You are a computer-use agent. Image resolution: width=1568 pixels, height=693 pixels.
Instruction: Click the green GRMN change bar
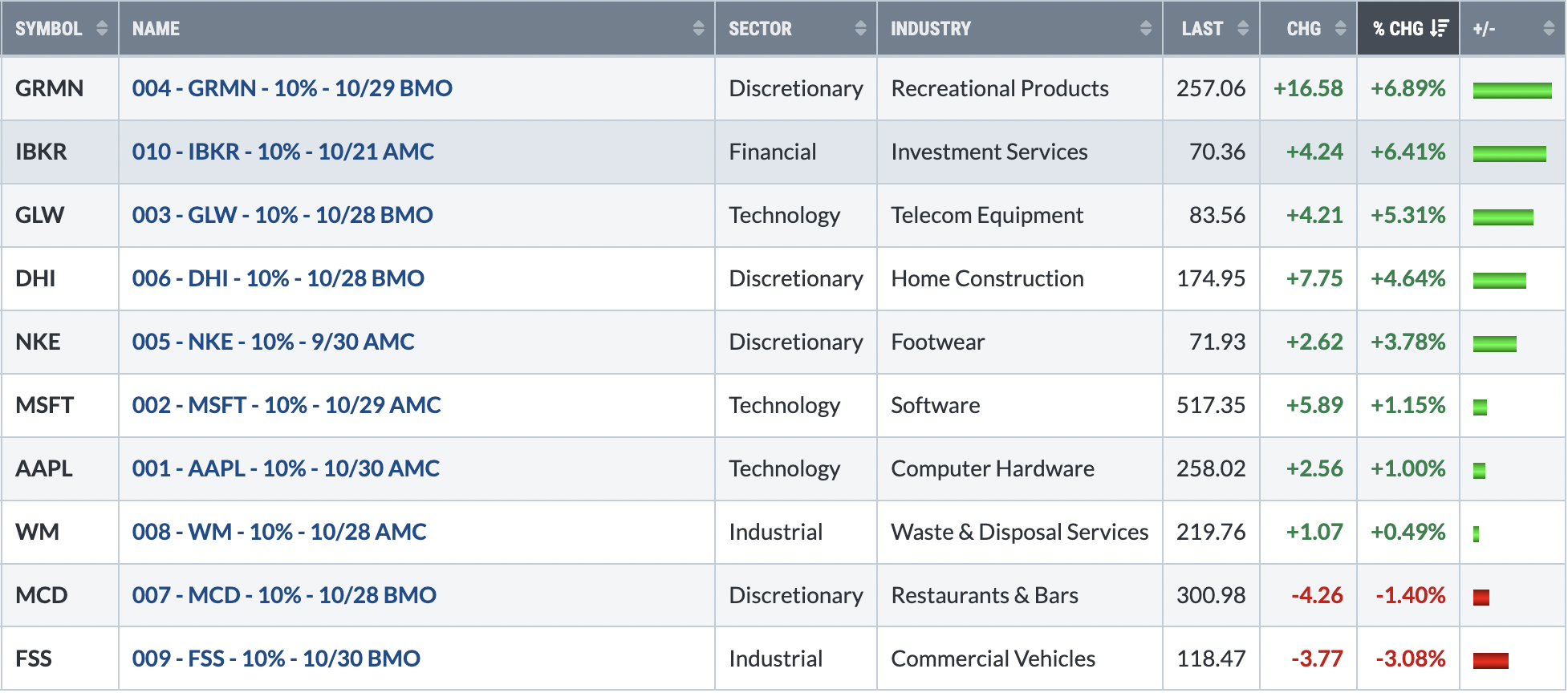point(1512,90)
